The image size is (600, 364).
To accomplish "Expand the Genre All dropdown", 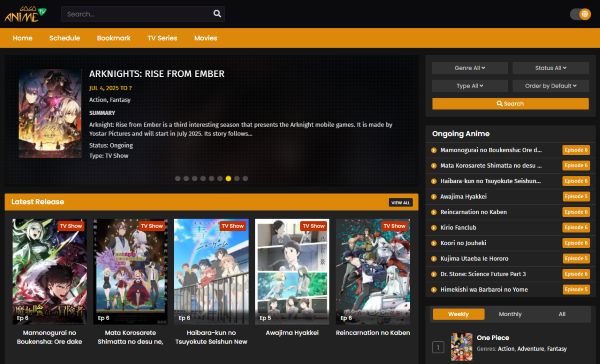I will click(470, 68).
